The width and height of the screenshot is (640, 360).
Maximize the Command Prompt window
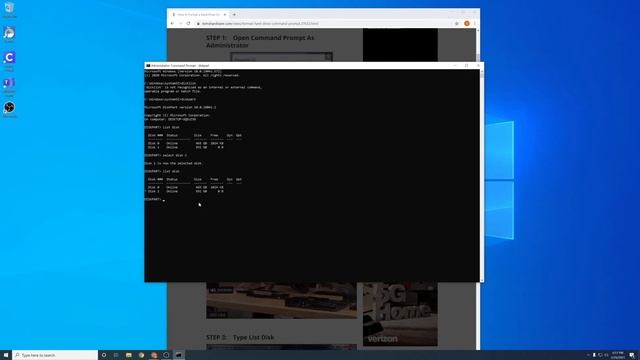[467, 65]
